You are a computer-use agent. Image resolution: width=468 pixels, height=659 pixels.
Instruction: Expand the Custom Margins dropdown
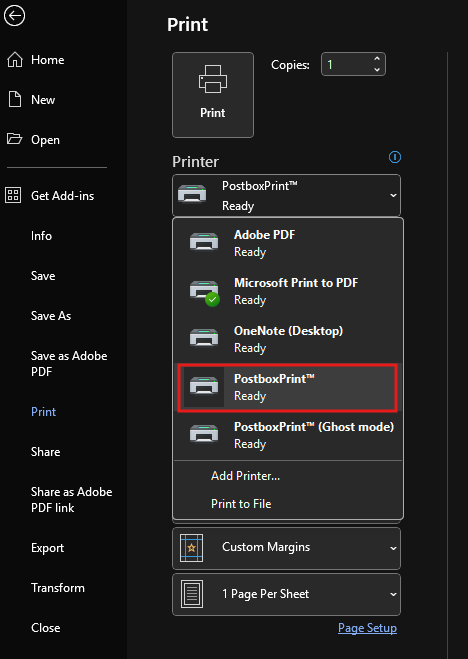pyautogui.click(x=287, y=548)
